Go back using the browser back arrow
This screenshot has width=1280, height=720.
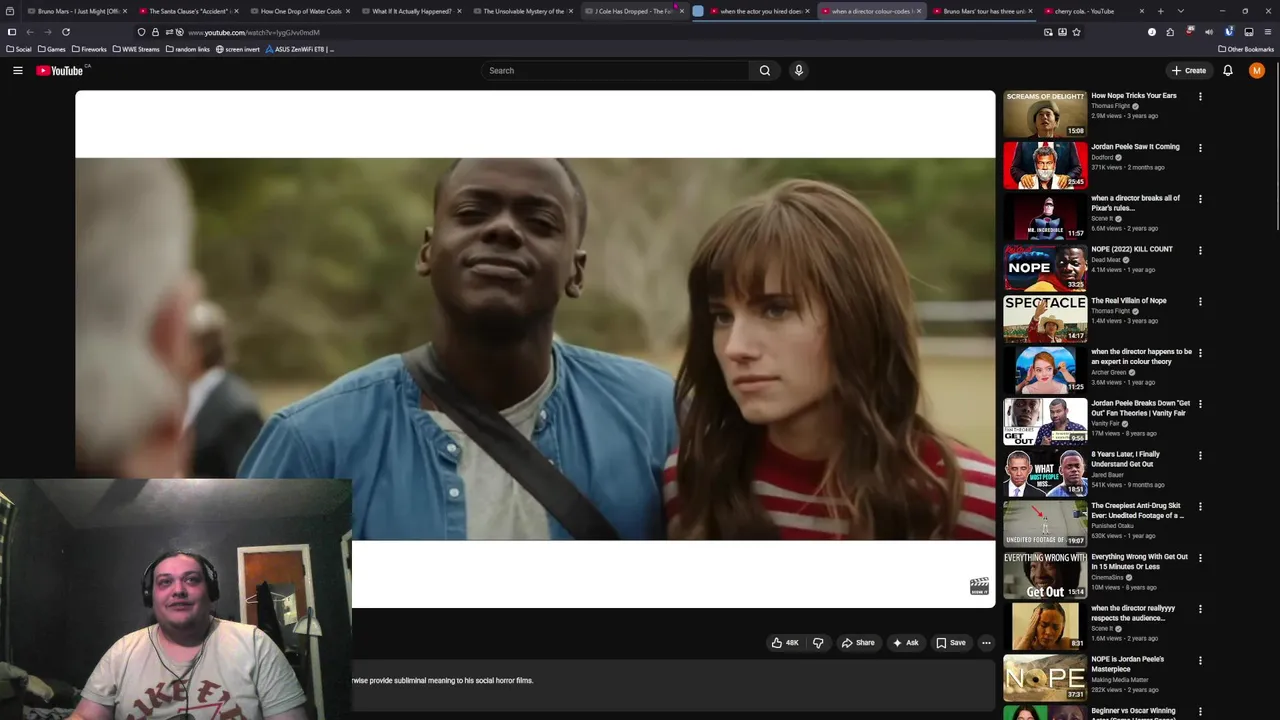(30, 32)
